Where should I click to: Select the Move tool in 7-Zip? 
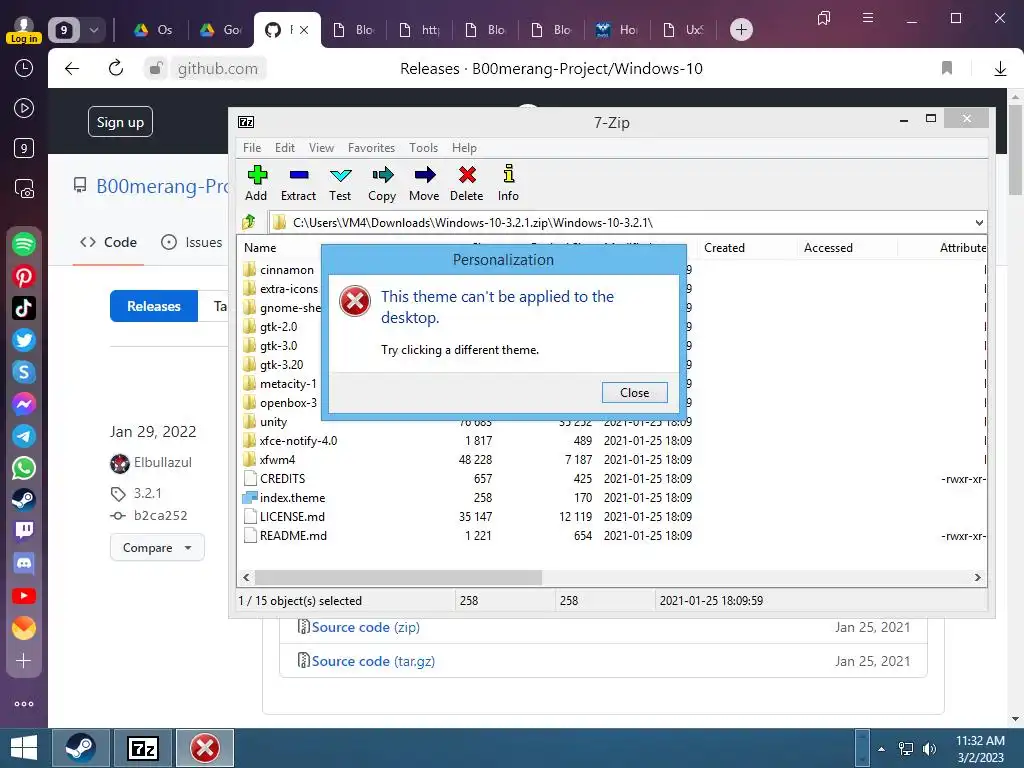424,183
